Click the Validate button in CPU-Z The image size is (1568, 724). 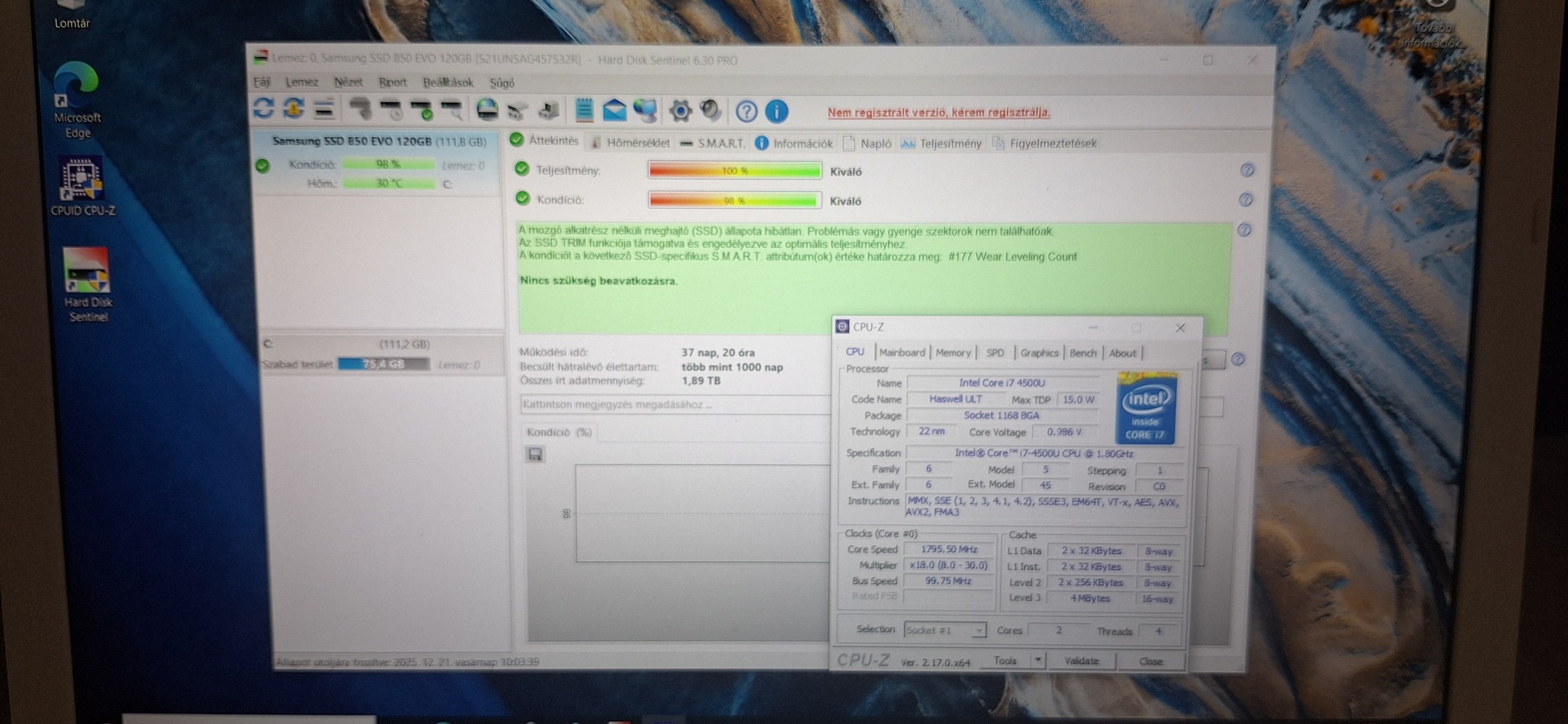(x=1081, y=661)
